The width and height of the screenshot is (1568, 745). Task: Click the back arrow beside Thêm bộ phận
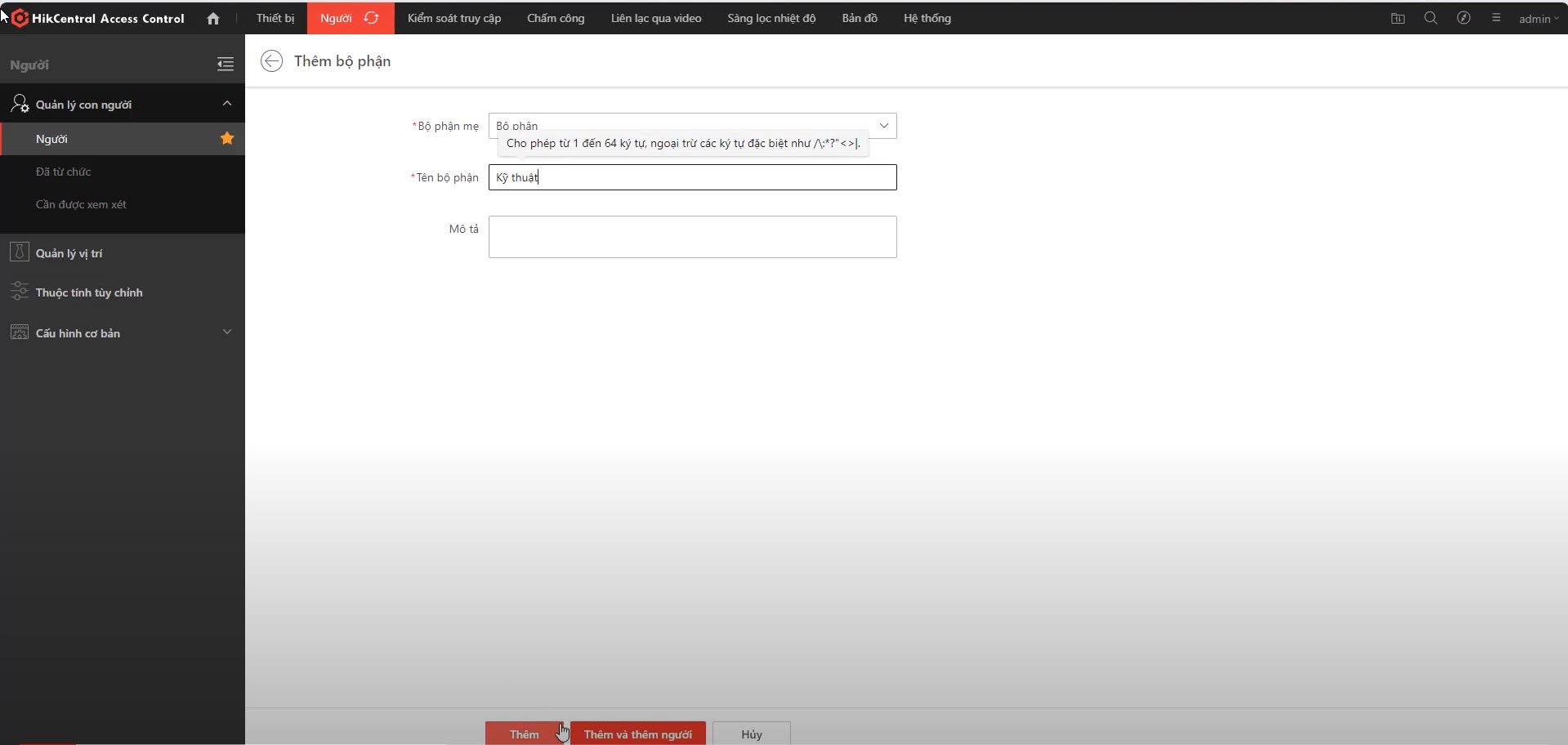[x=271, y=61]
